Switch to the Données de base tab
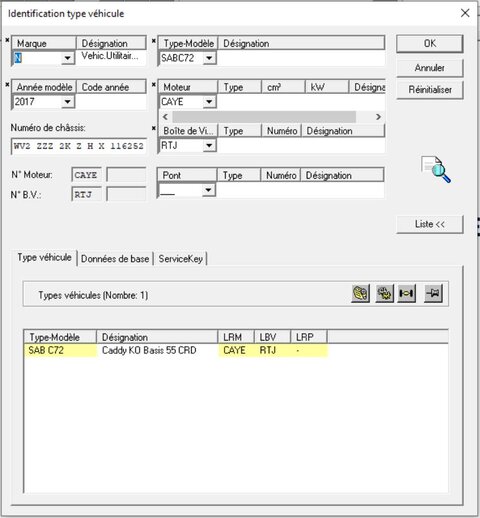Image resolution: width=480 pixels, height=518 pixels. point(115,259)
